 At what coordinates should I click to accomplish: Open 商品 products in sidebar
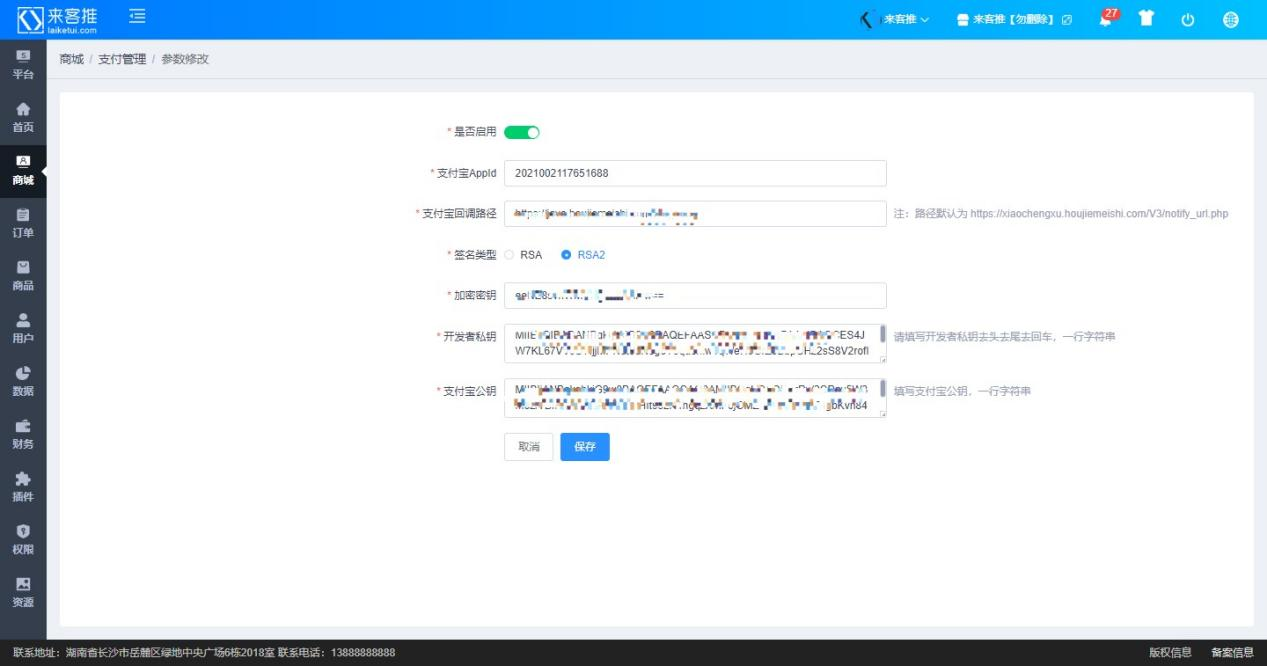(x=23, y=276)
